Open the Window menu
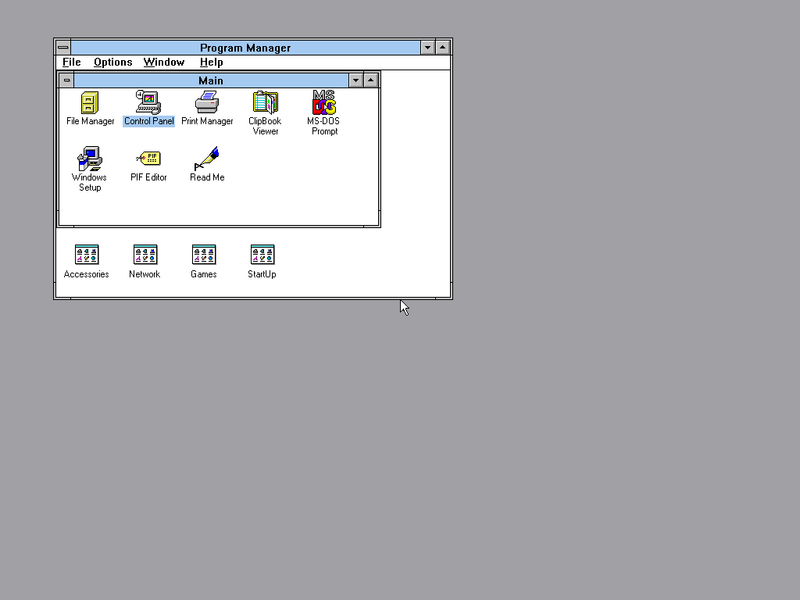Image resolution: width=800 pixels, height=600 pixels. 164,62
